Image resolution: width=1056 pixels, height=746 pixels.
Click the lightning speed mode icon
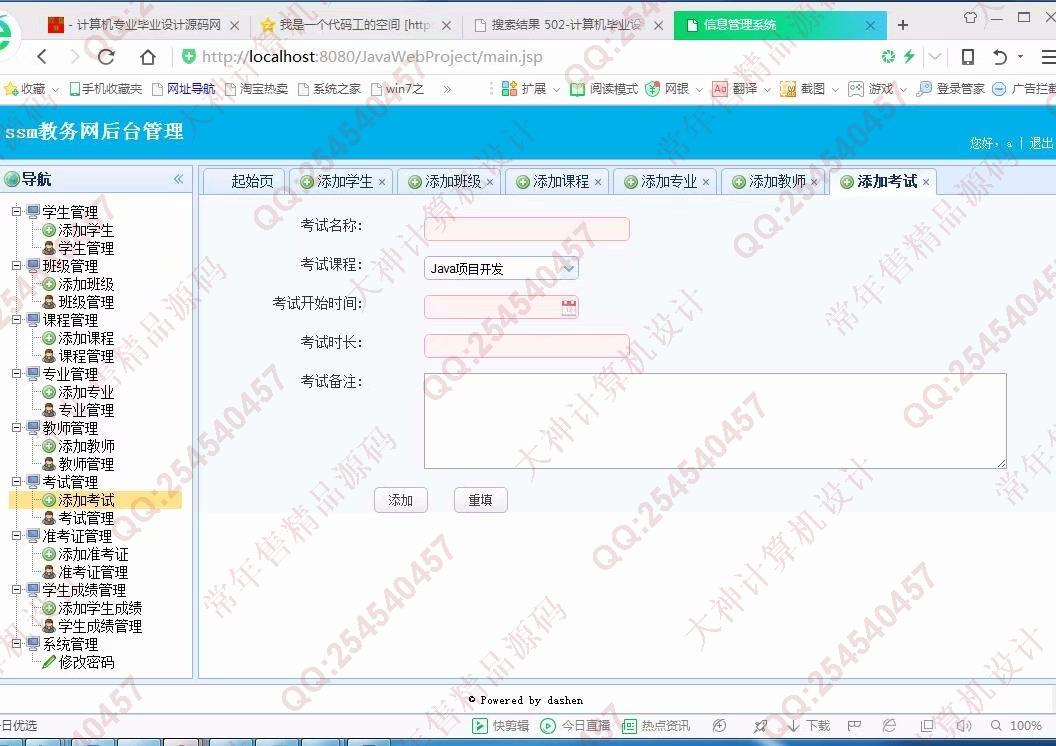(x=909, y=57)
